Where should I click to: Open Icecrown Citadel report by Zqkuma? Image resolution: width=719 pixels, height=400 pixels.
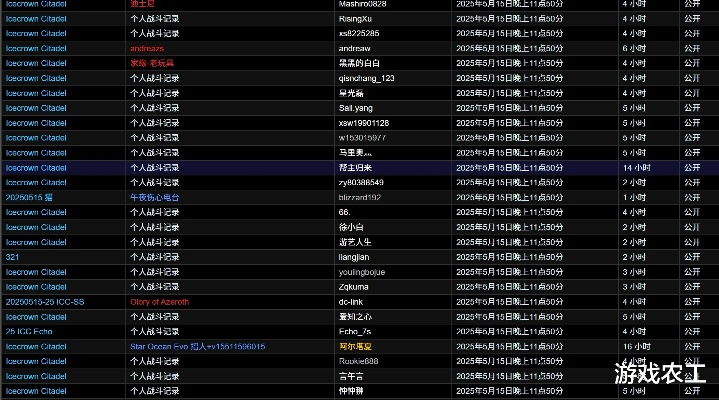click(36, 287)
